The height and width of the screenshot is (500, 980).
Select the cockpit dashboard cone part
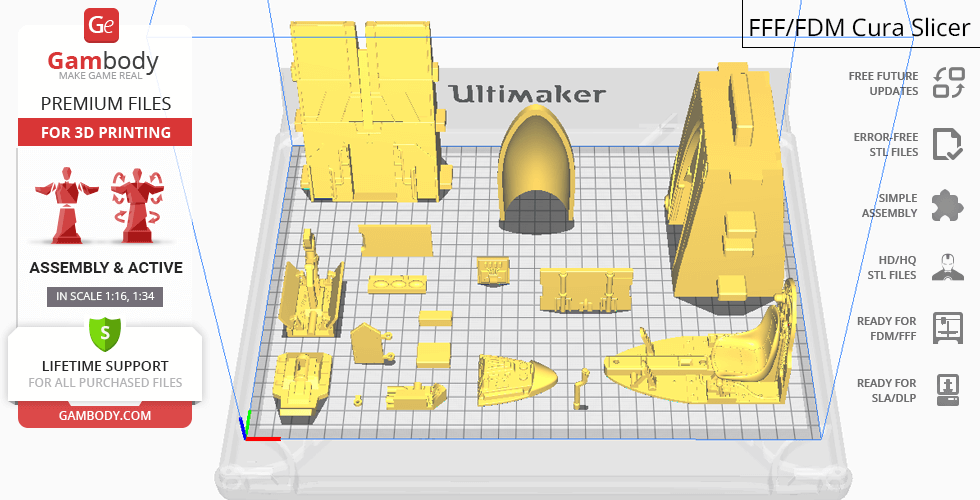[516, 379]
